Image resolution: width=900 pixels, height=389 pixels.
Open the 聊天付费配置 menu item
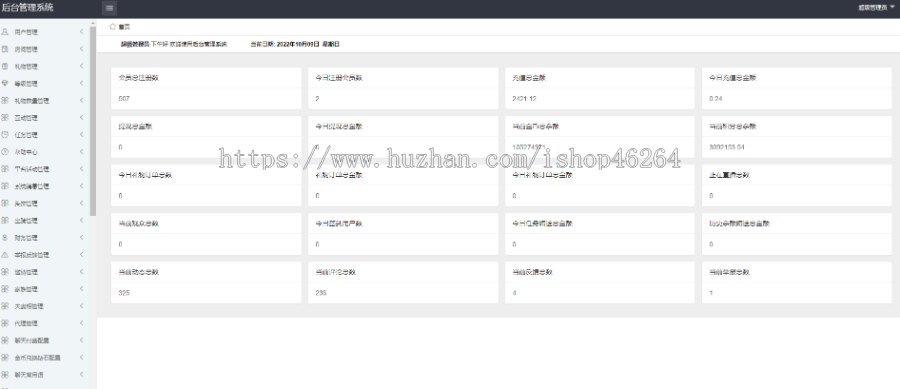[44, 340]
